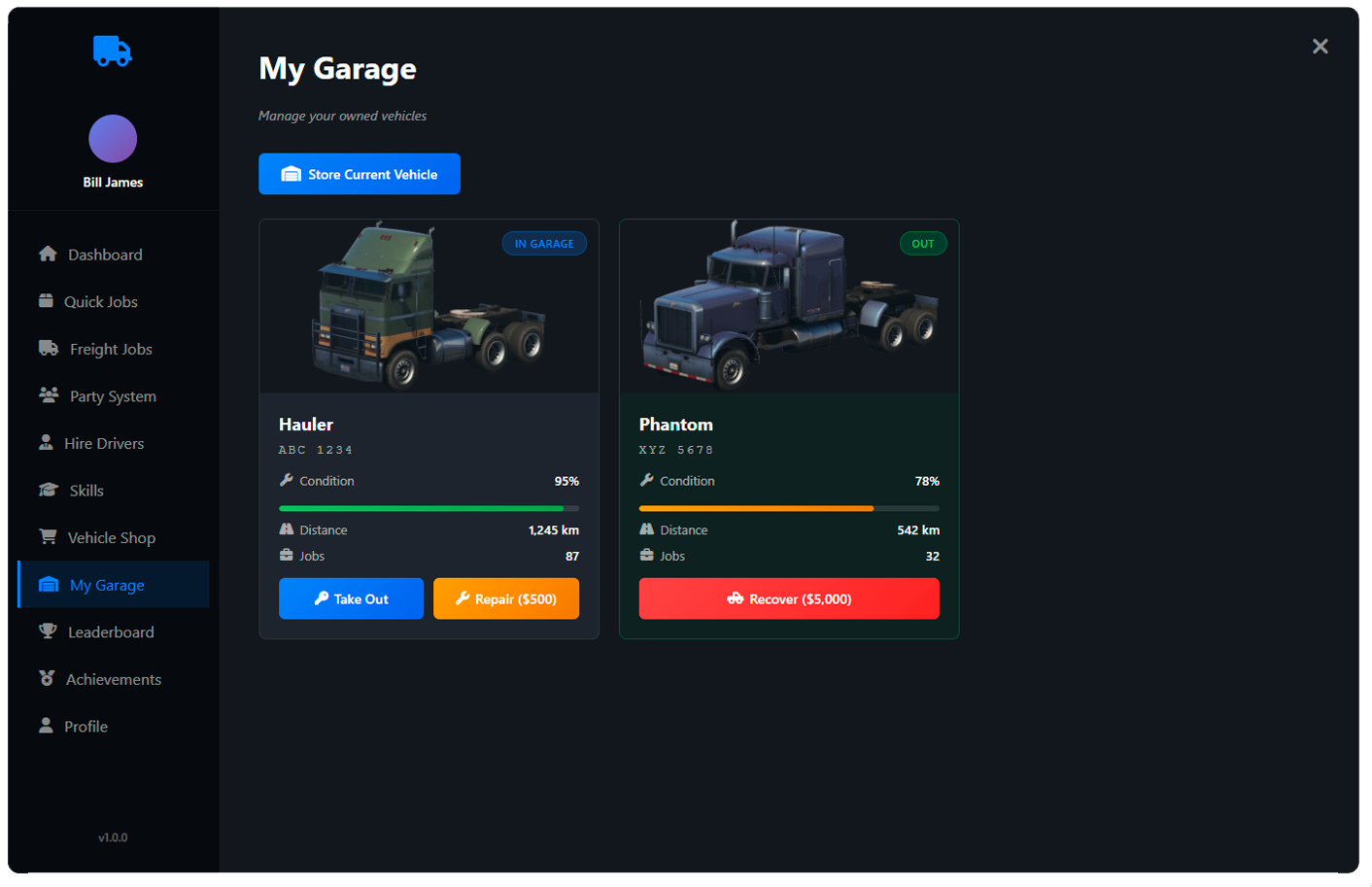Click Phantom's jobs briefcase icon
This screenshot has width=1372, height=887.
tap(646, 555)
